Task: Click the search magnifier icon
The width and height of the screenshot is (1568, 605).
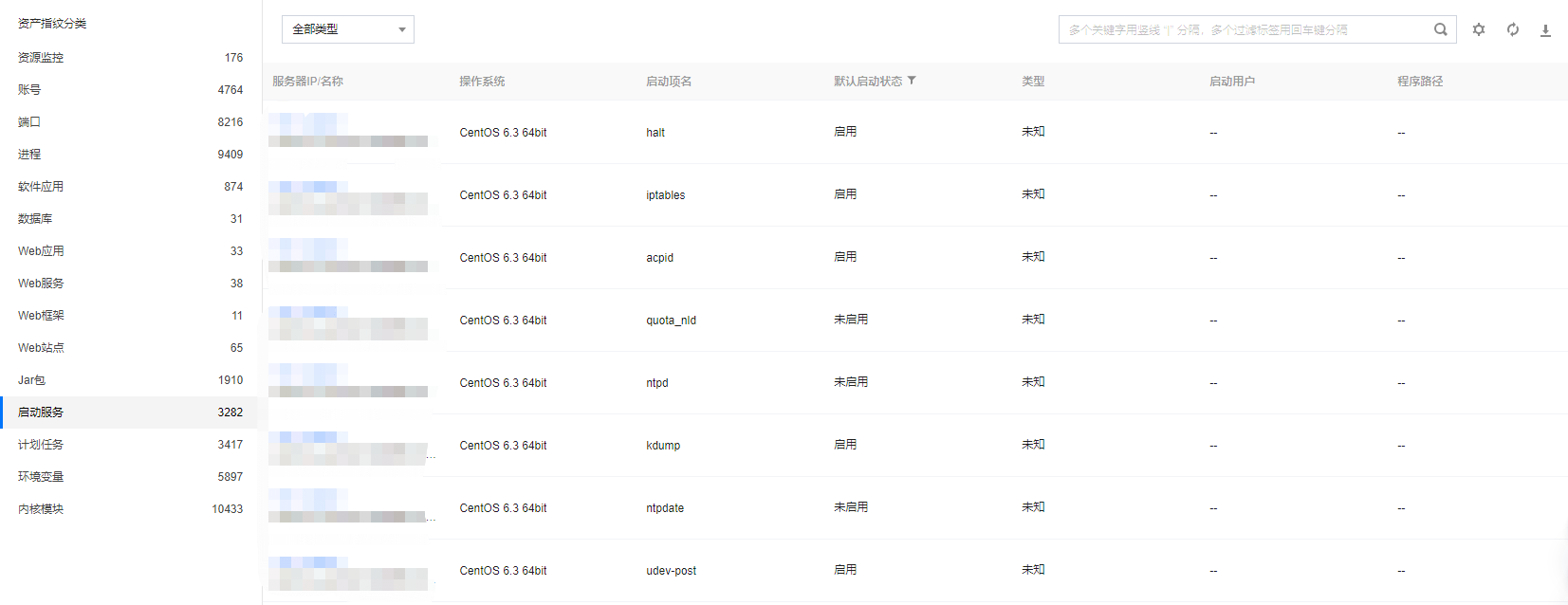Action: click(x=1440, y=29)
